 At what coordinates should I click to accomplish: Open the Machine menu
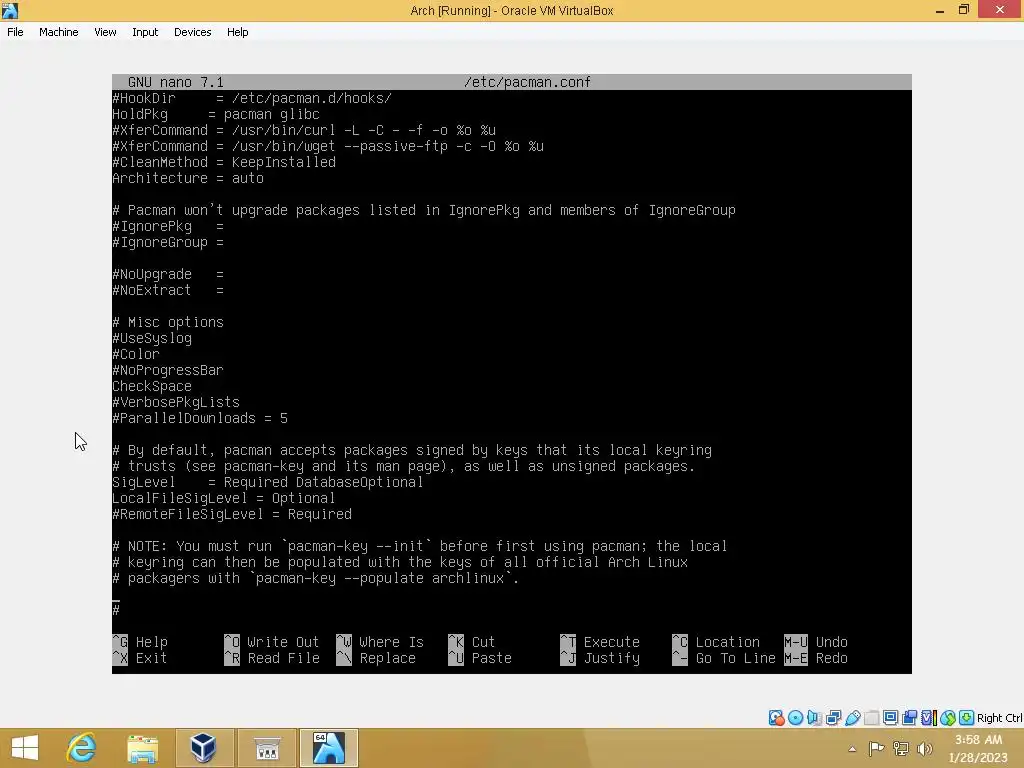pyautogui.click(x=59, y=32)
